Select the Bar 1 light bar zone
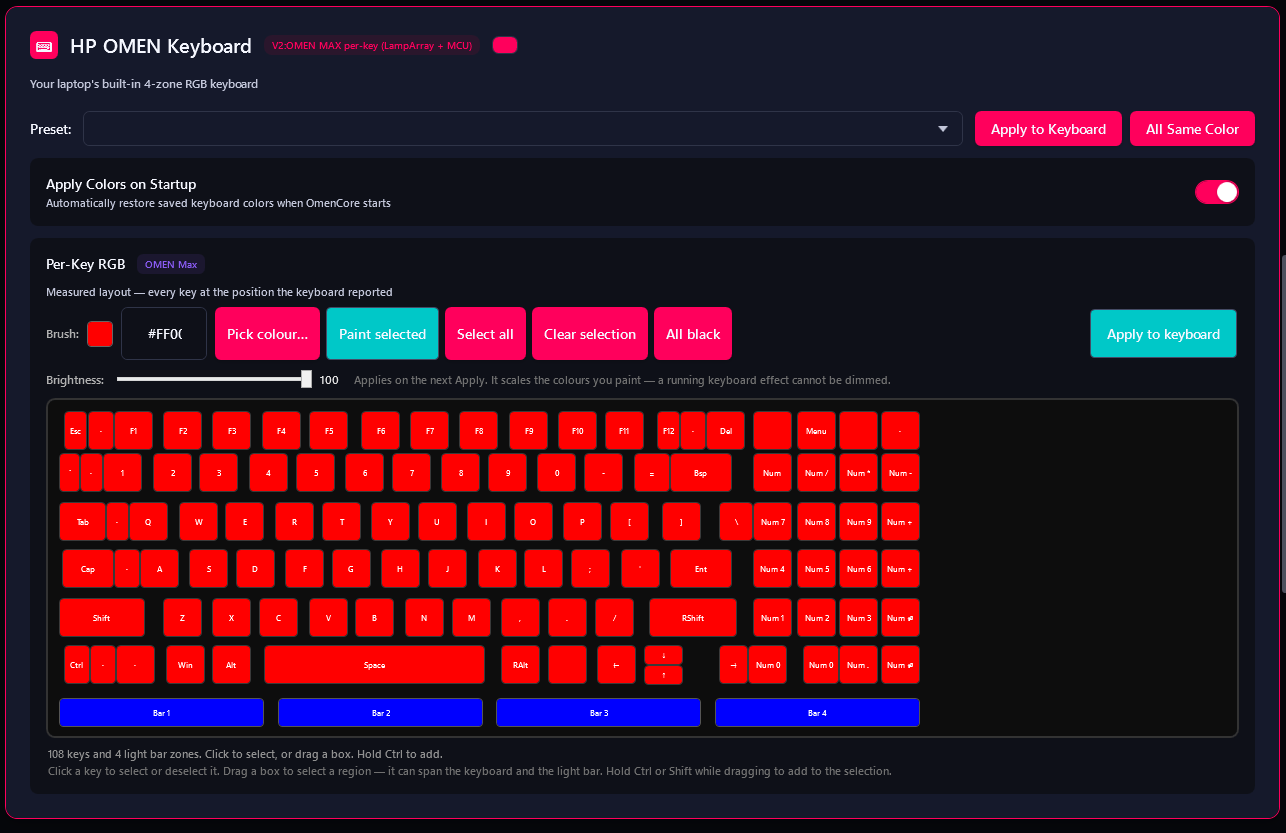 pos(161,712)
